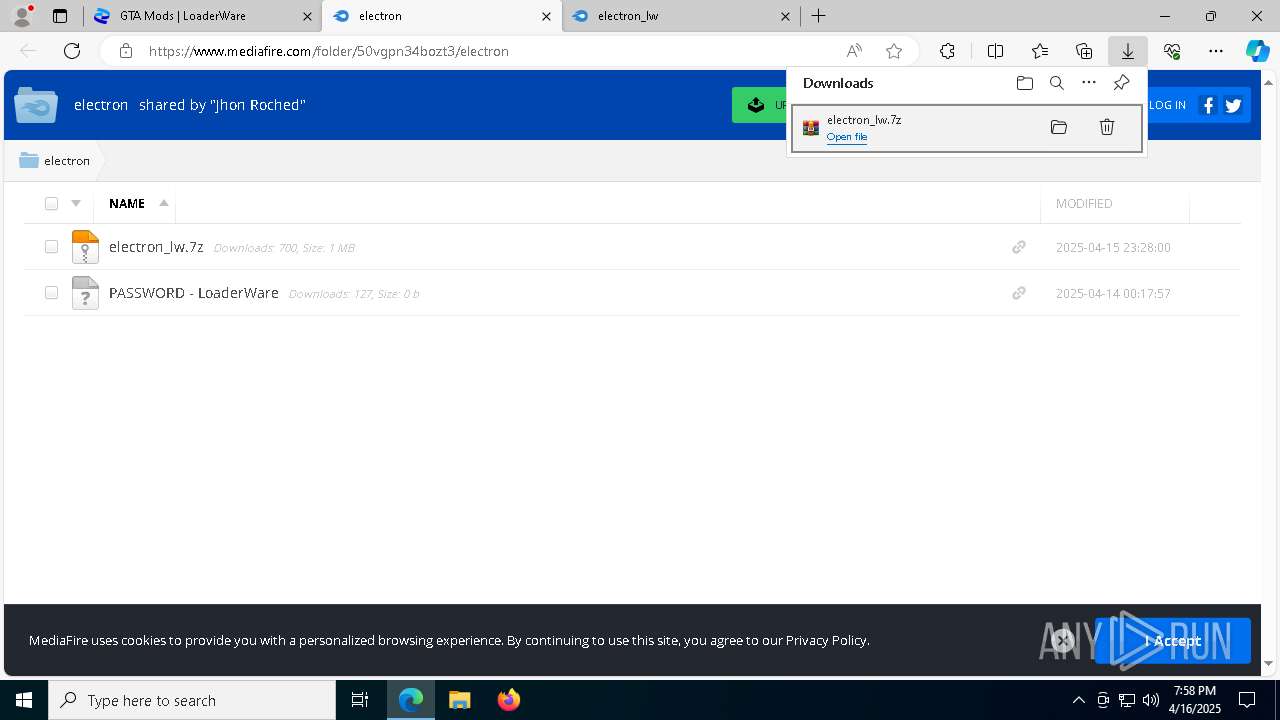Viewport: 1280px width, 720px height.
Task: Show hidden system tray icons
Action: pos(1078,700)
